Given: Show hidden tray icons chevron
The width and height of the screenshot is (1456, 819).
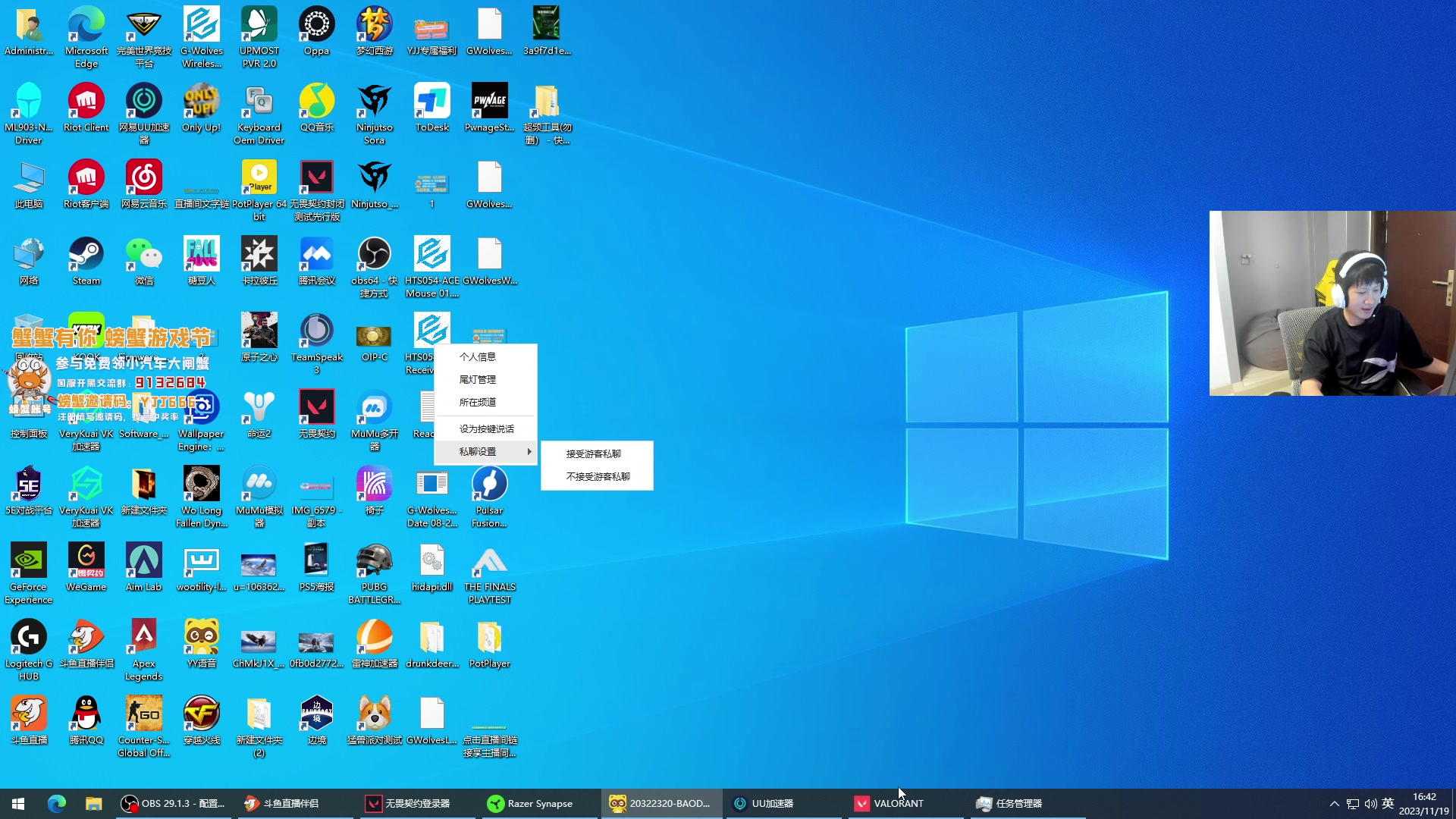Looking at the screenshot, I should pos(1334,804).
